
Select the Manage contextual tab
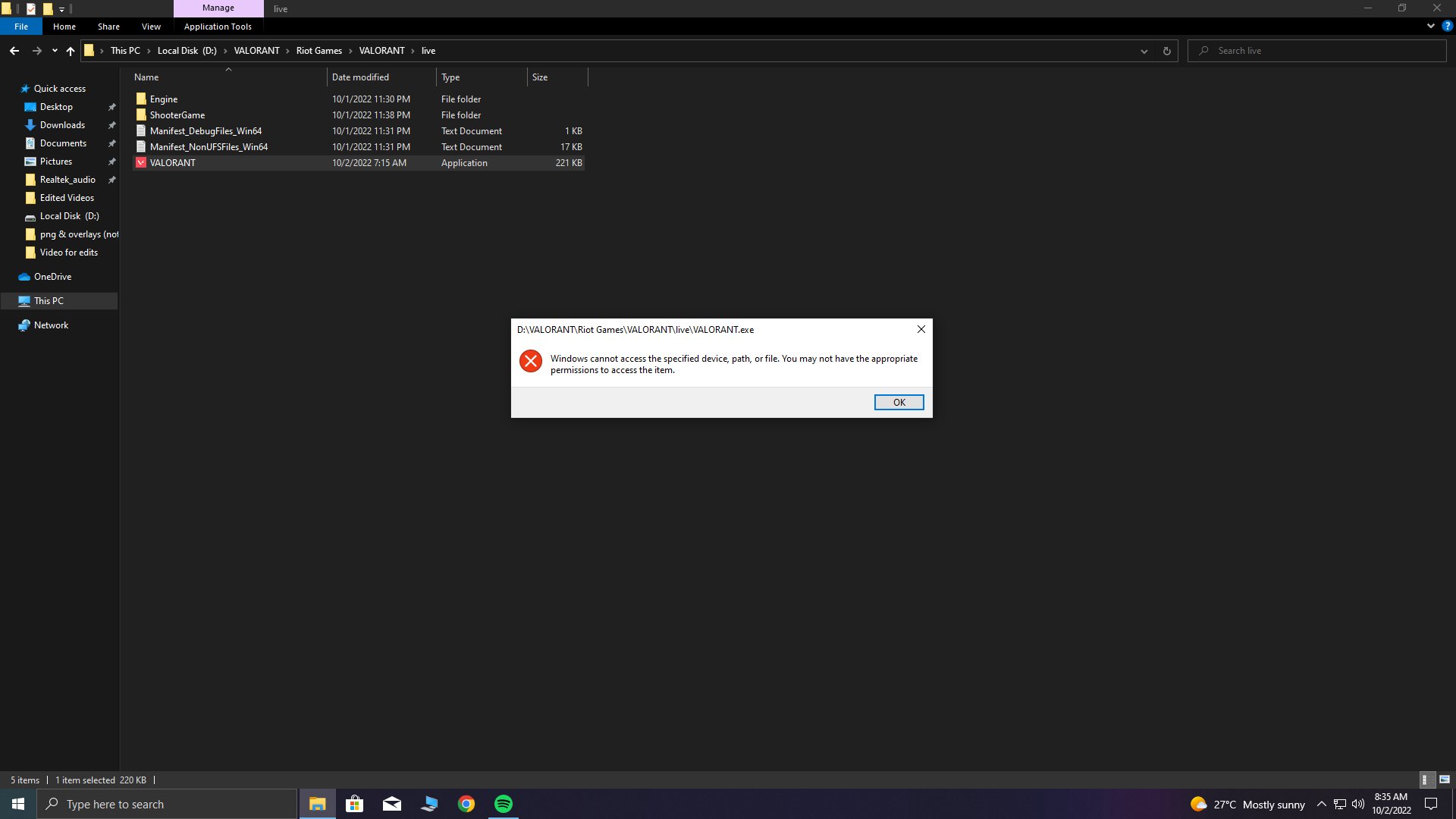[x=218, y=8]
